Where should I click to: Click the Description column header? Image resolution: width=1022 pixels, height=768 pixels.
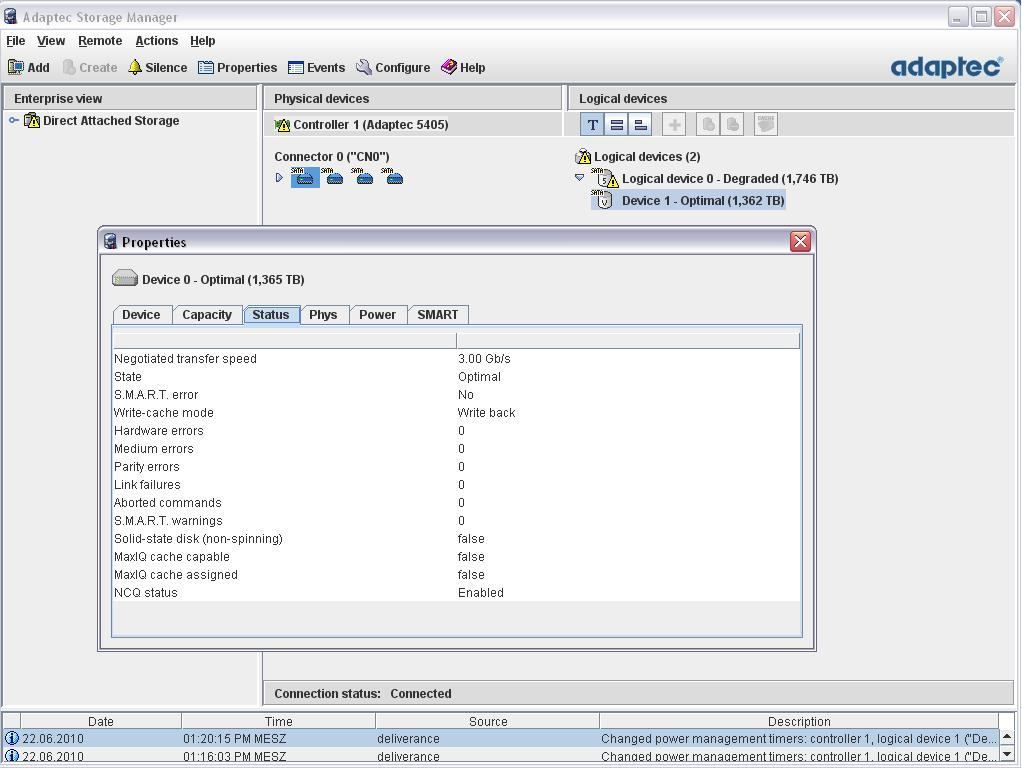[799, 721]
